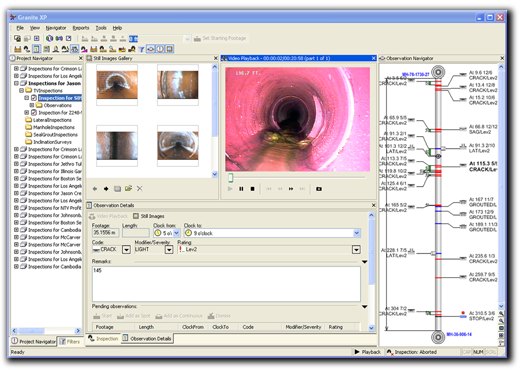Stop the video playback
Screen dimensions: 521x371
pyautogui.click(x=252, y=189)
